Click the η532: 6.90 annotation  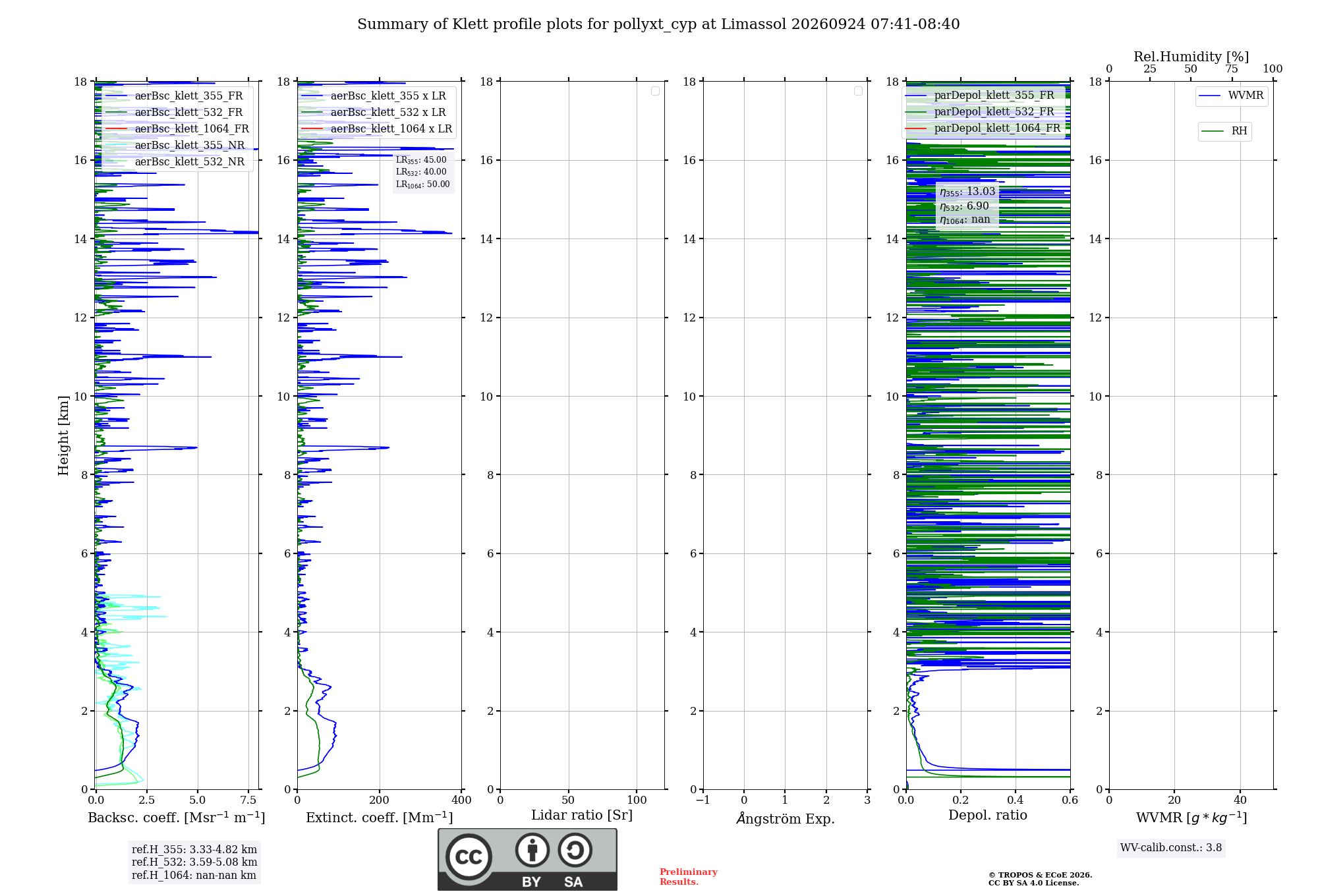(964, 206)
